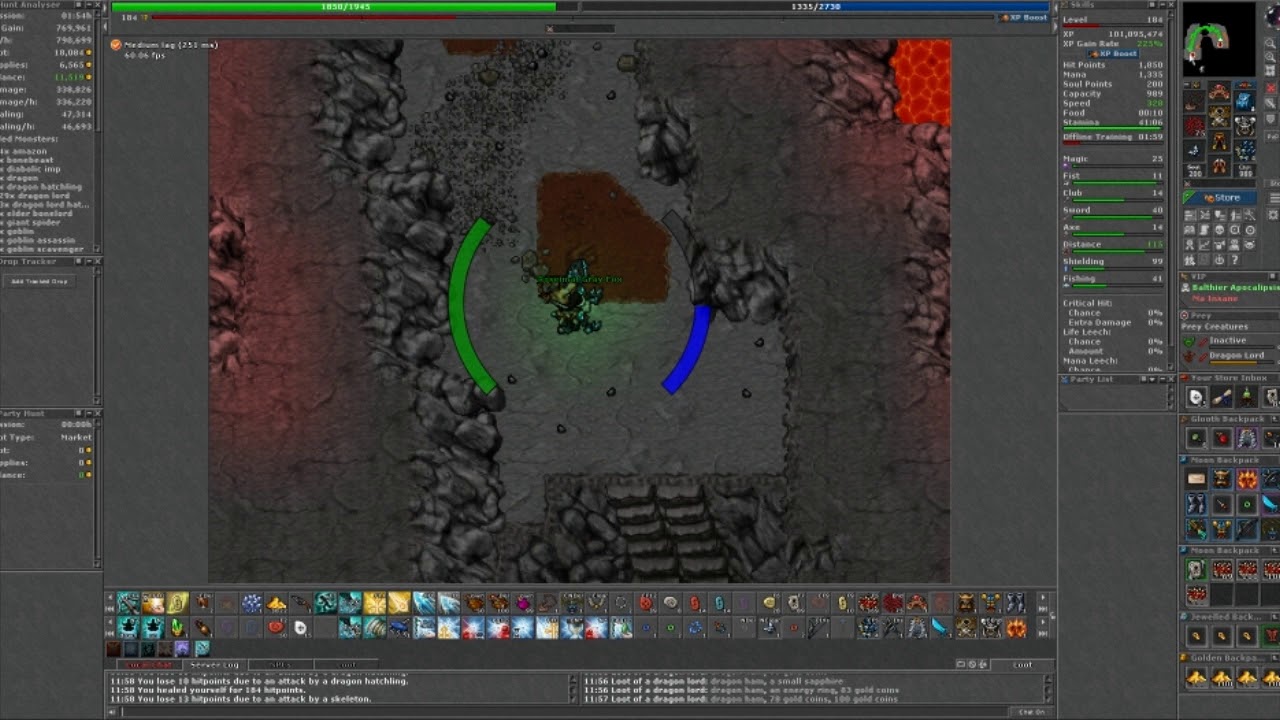This screenshot has height=720, width=1280.
Task: Click the magenta item icon in action bar
Action: coord(523,603)
